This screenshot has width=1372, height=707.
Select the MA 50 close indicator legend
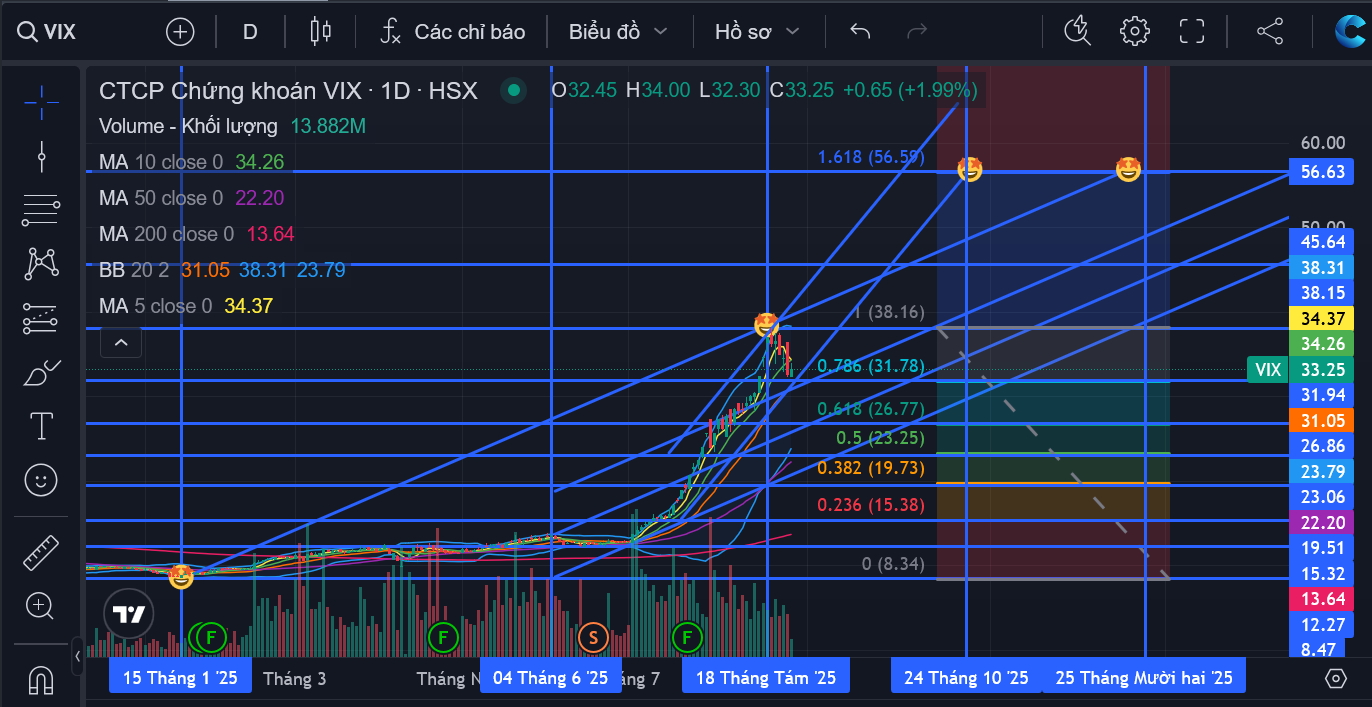[191, 198]
